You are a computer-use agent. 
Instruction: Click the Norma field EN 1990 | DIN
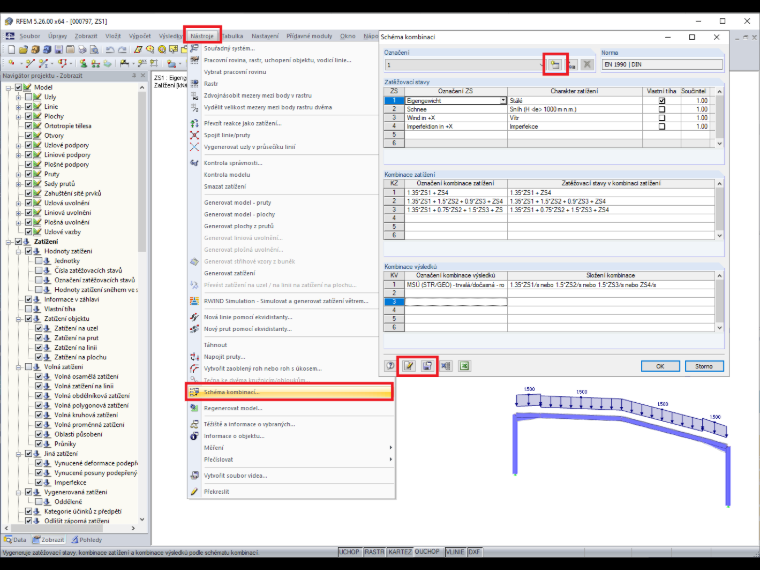click(x=662, y=64)
